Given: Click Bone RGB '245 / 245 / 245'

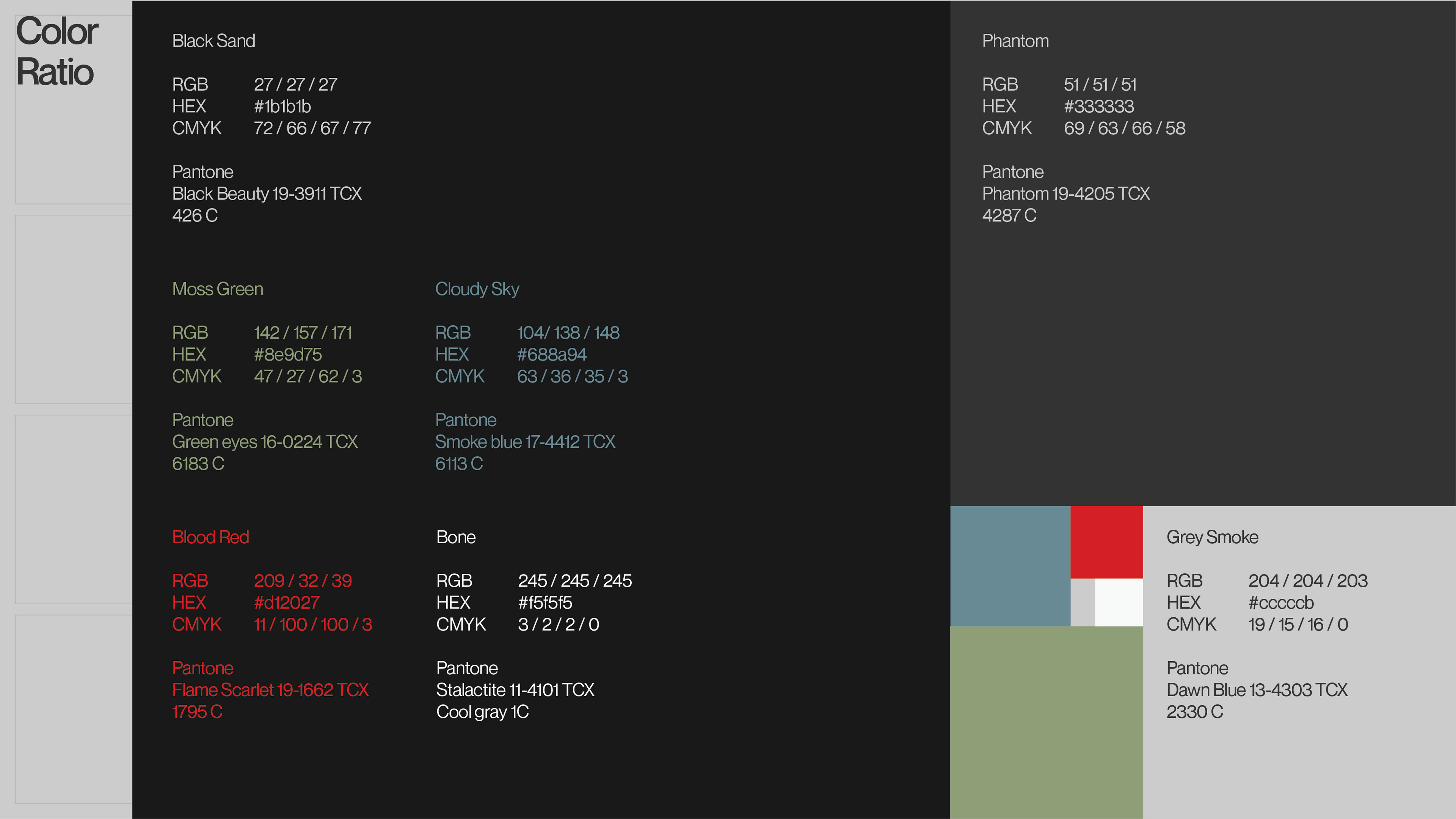Looking at the screenshot, I should (x=576, y=581).
